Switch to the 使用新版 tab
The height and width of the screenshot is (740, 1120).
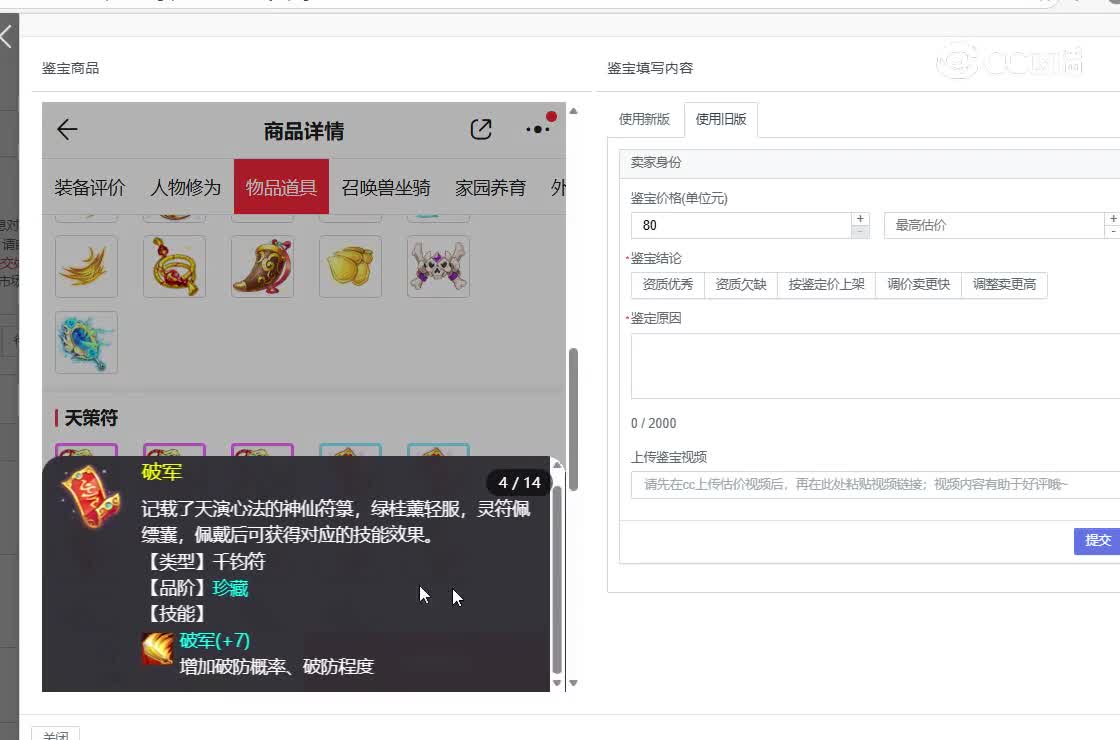(644, 119)
